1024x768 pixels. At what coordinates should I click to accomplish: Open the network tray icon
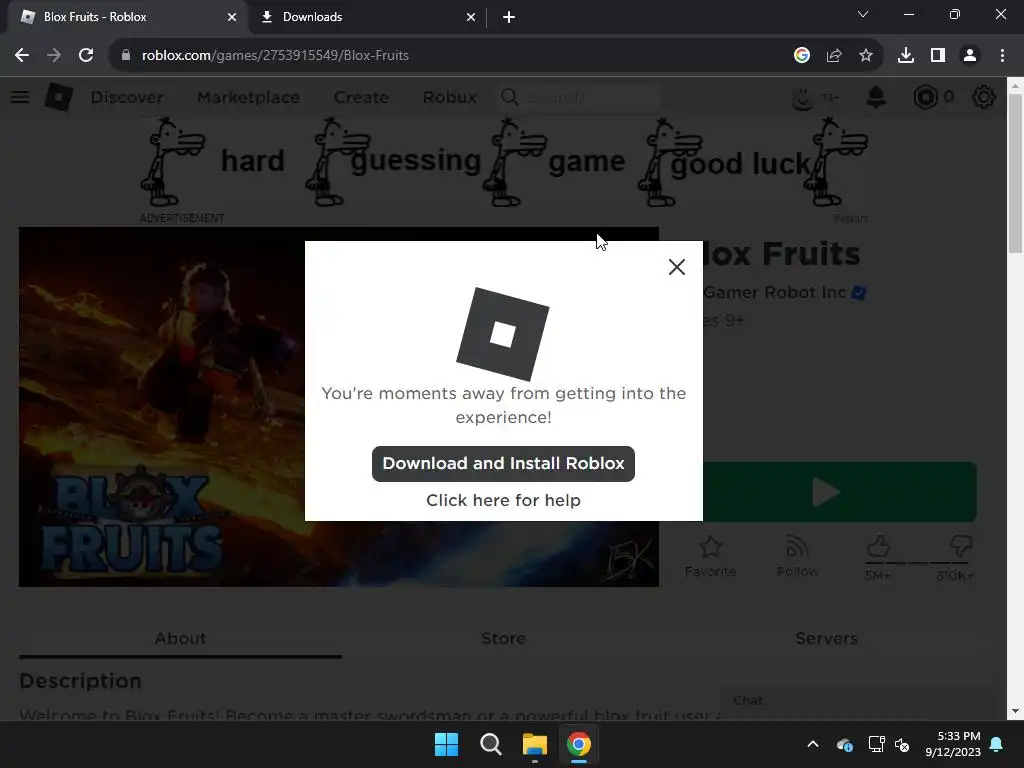[x=876, y=744]
